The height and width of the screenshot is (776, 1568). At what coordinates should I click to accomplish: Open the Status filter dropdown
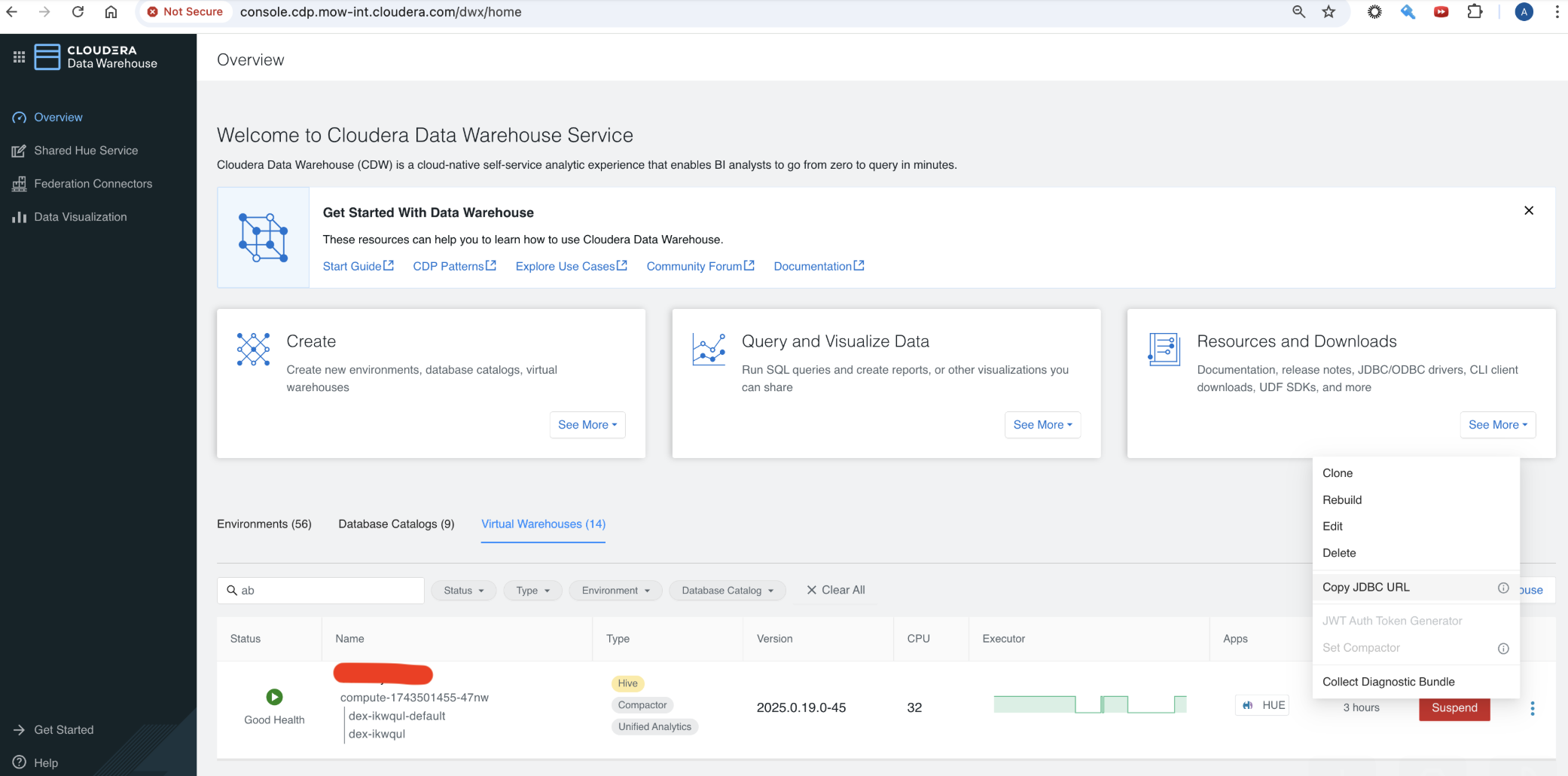[462, 590]
